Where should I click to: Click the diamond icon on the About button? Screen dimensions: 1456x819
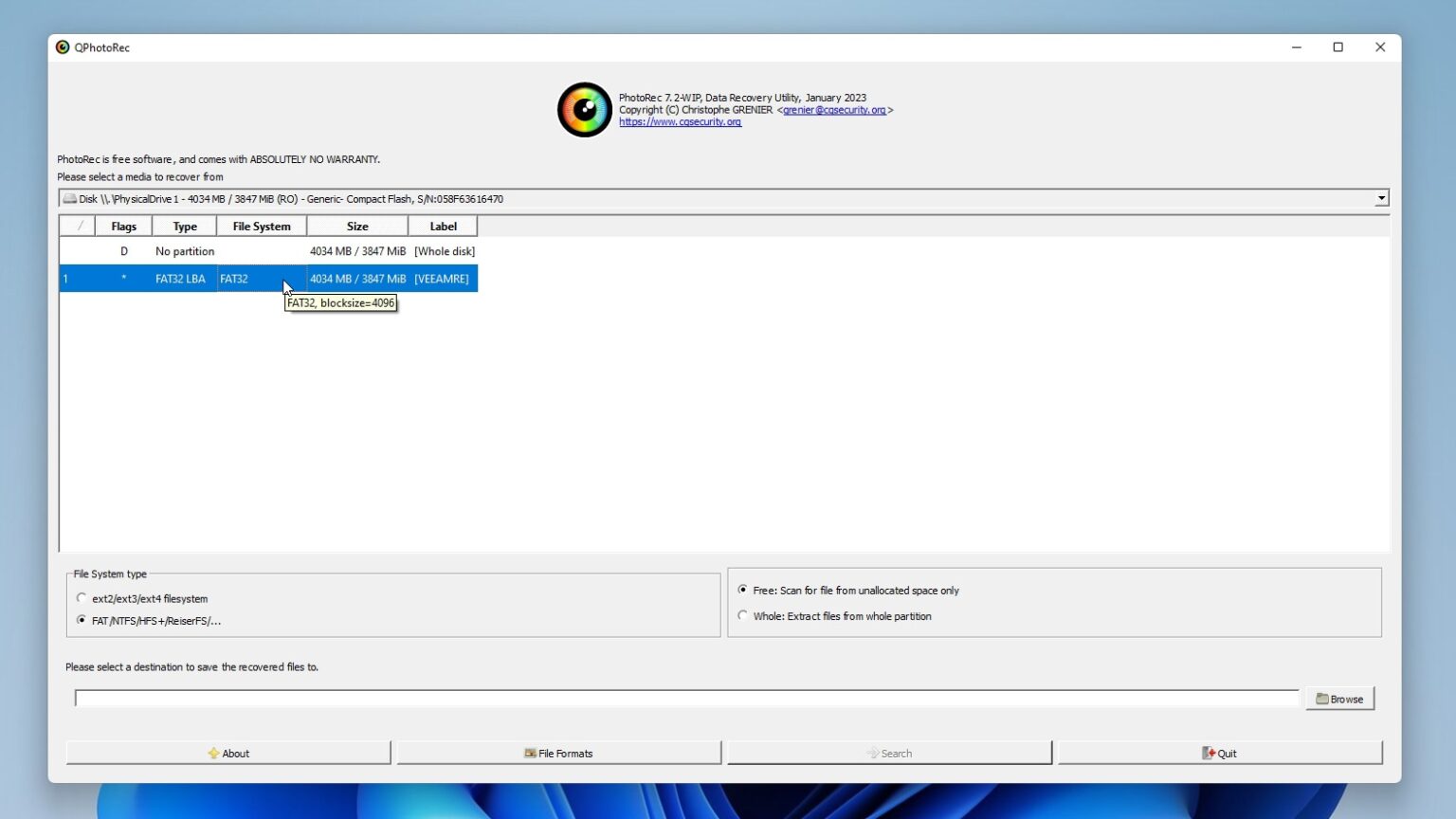(214, 753)
